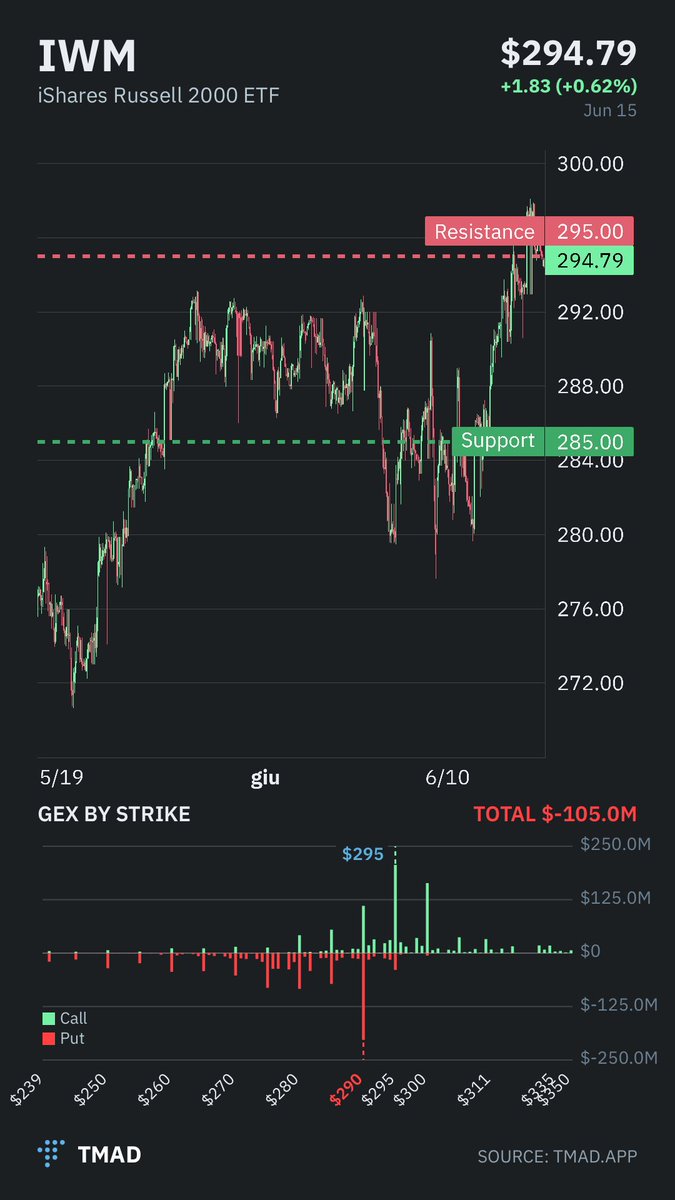The height and width of the screenshot is (1200, 675).
Task: Click the GEX BY STRIKE heading
Action: tap(114, 814)
